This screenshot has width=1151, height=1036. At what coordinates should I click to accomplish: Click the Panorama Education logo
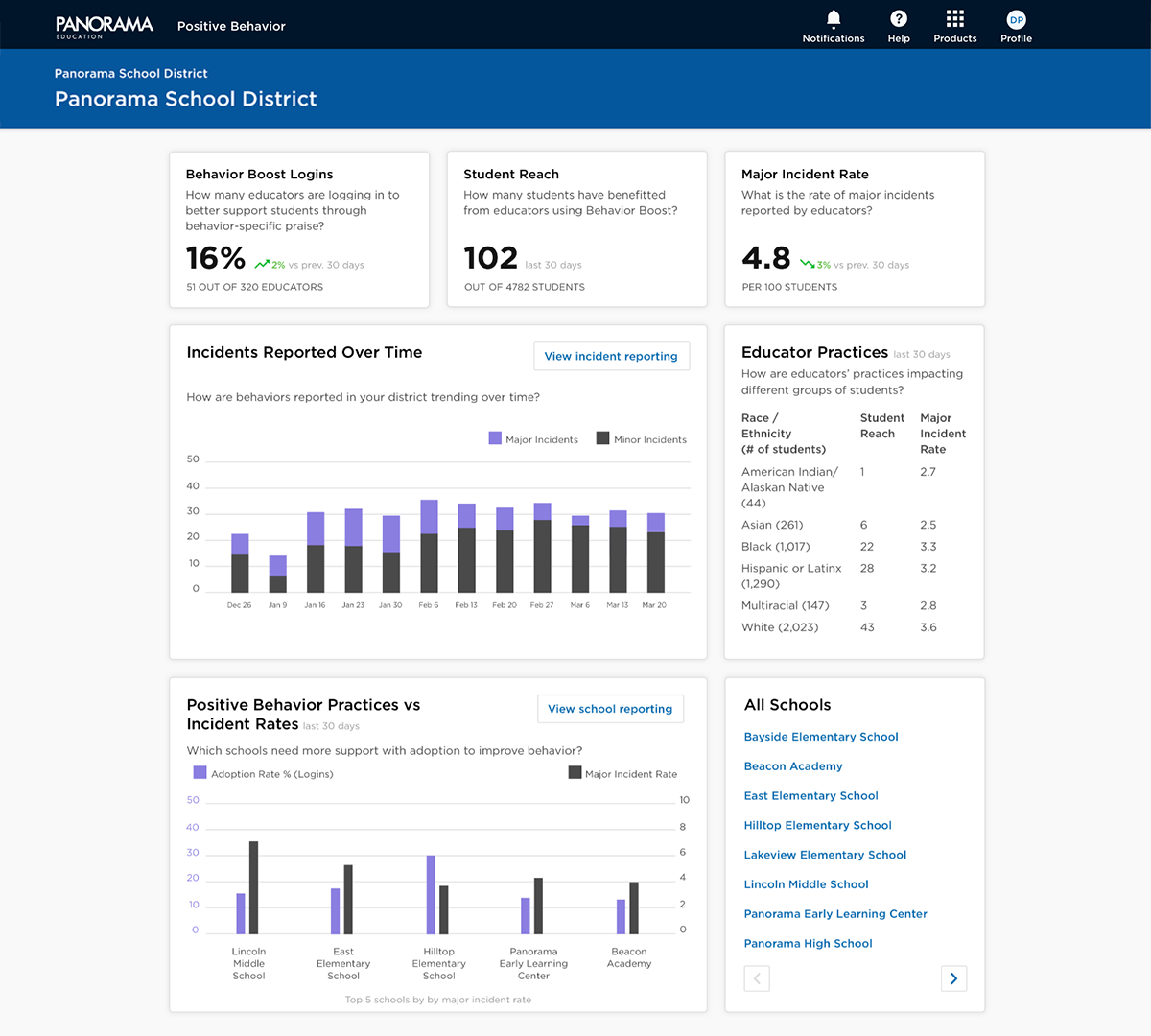click(x=105, y=27)
